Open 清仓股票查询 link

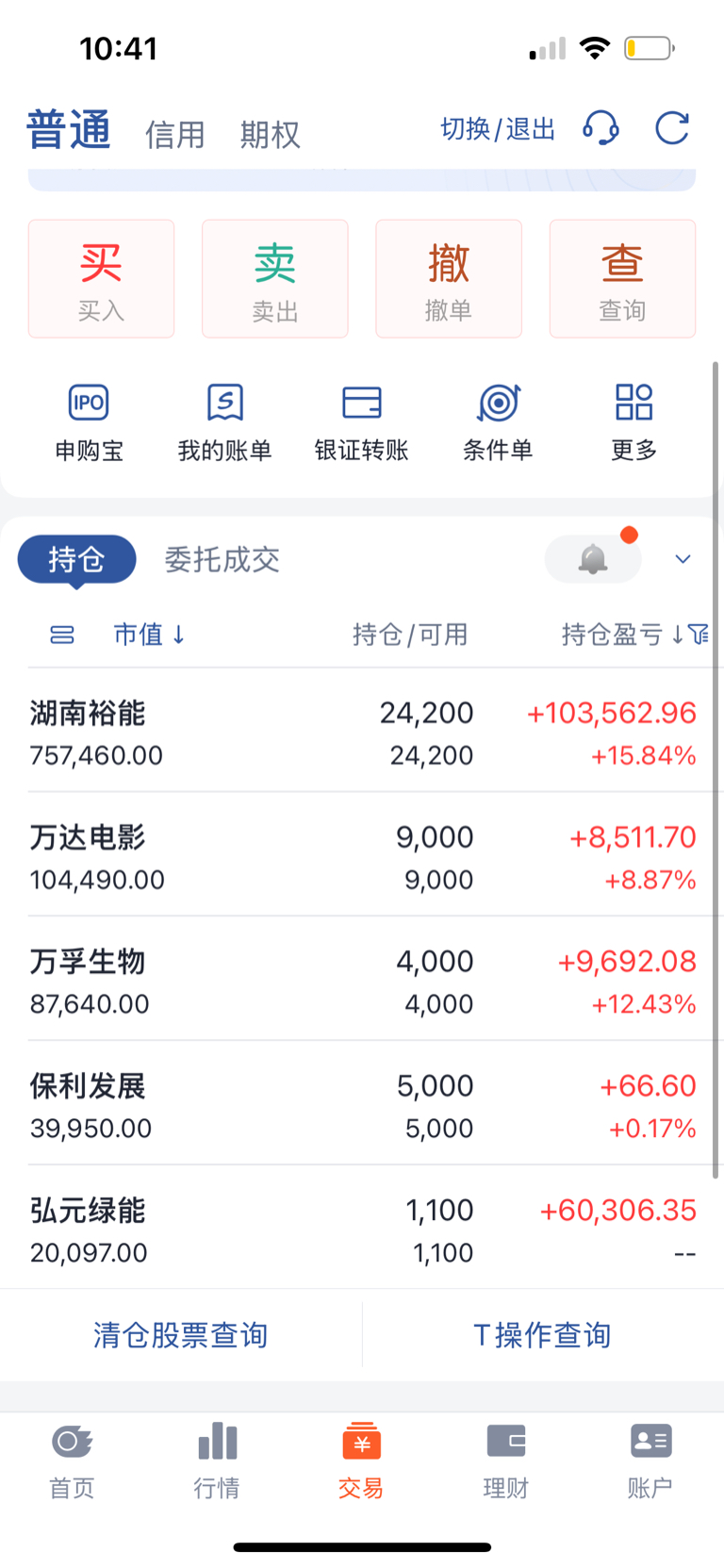181,1335
